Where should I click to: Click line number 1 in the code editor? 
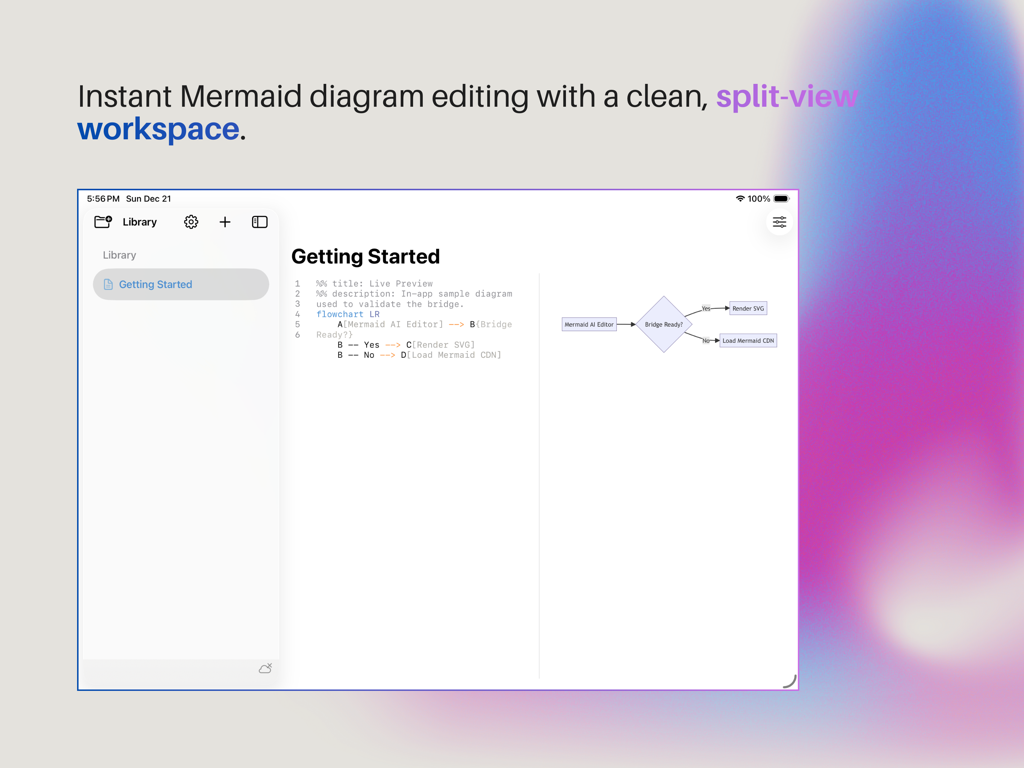297,283
